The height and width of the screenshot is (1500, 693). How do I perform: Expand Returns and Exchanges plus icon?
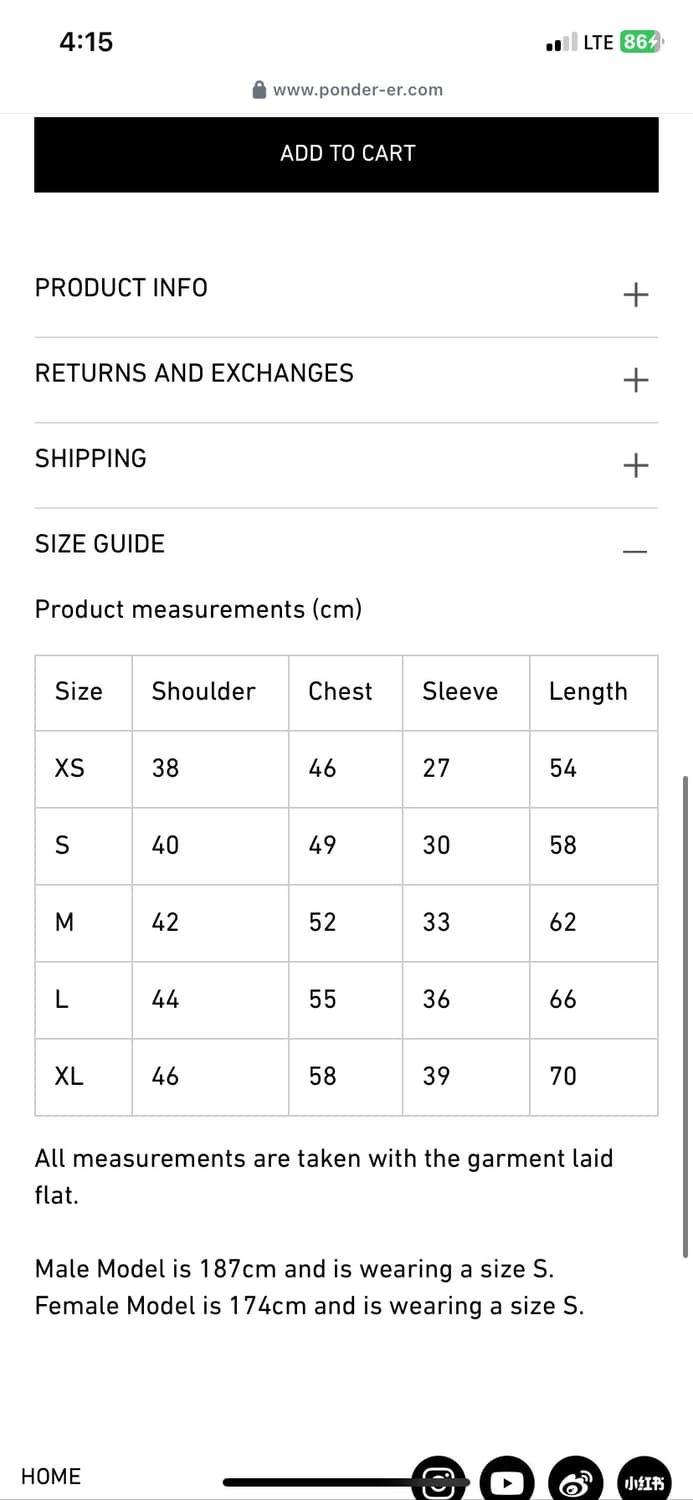pyautogui.click(x=635, y=380)
